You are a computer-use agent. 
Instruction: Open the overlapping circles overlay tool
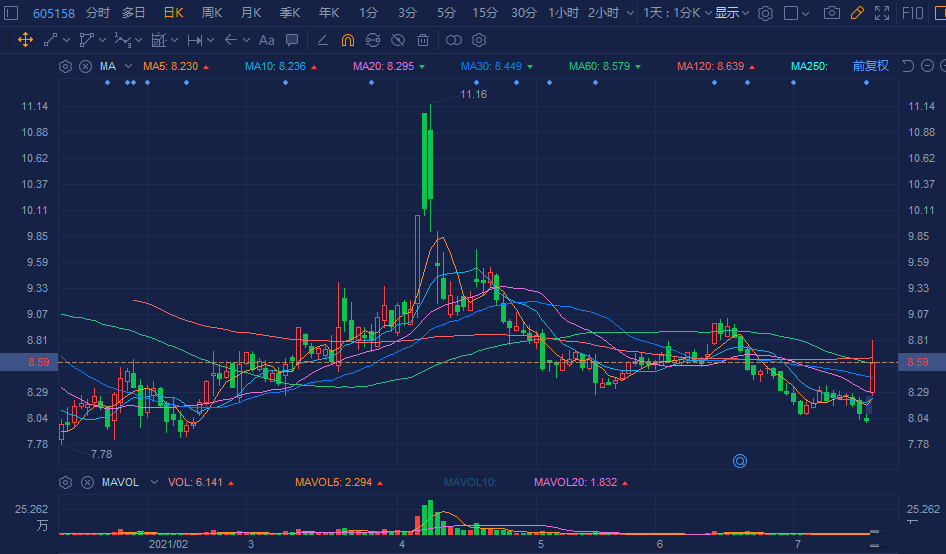(x=454, y=40)
